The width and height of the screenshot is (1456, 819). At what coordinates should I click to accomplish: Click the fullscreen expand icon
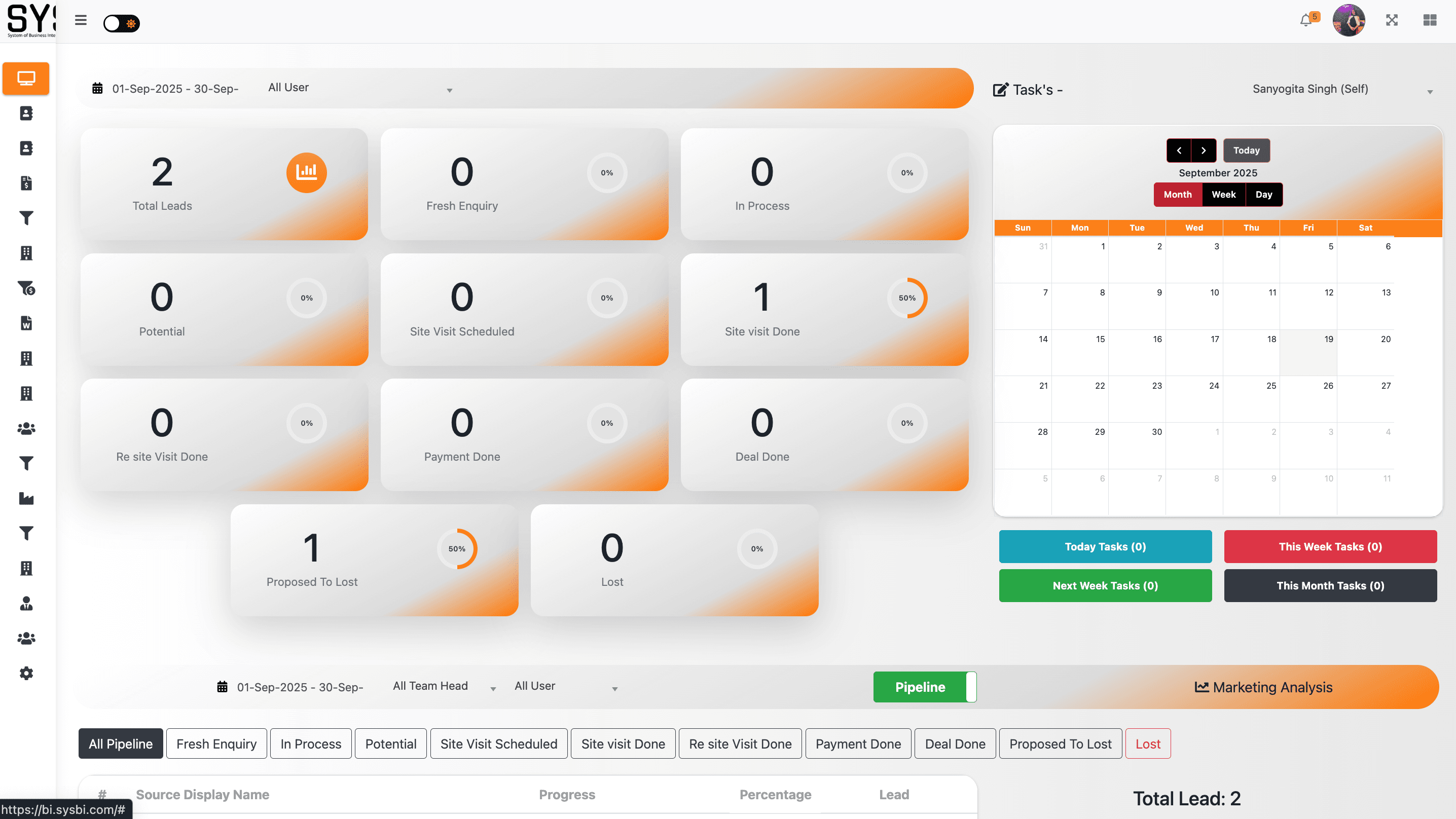[1392, 20]
